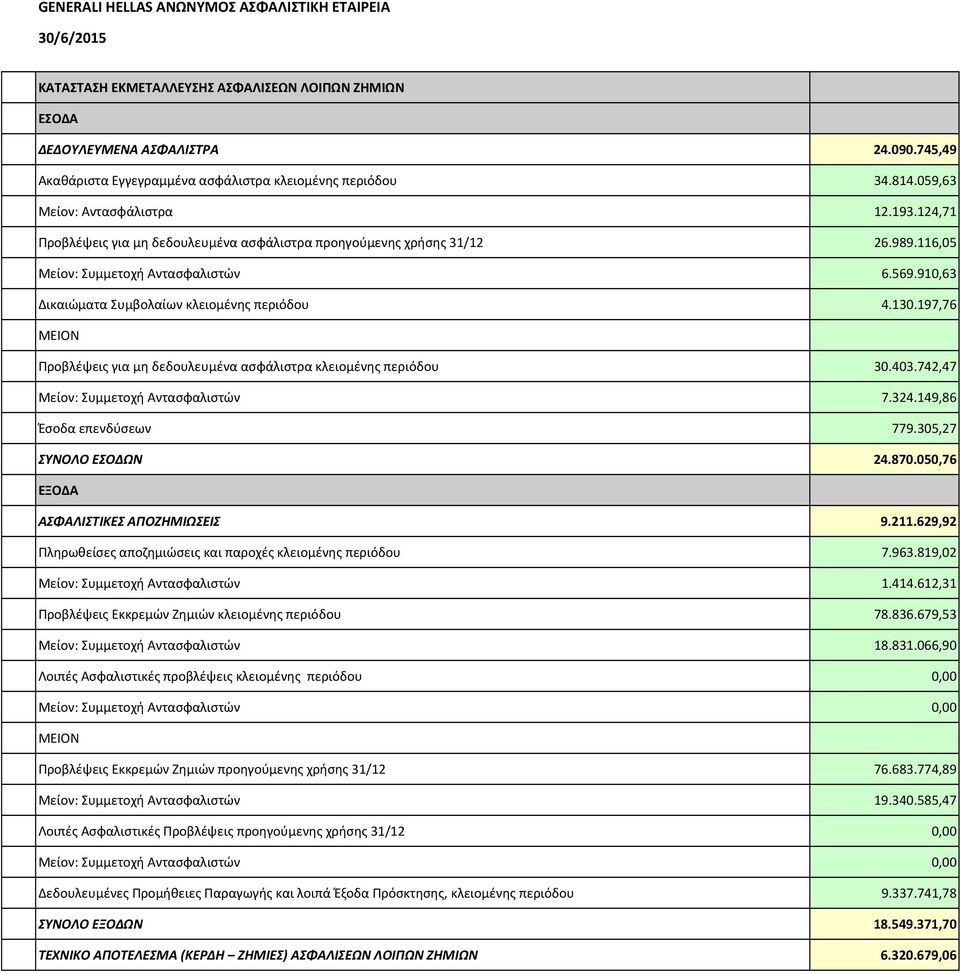960x974 pixels.
Task: Click the amount '30.403.742,47'
Action: coord(915,366)
